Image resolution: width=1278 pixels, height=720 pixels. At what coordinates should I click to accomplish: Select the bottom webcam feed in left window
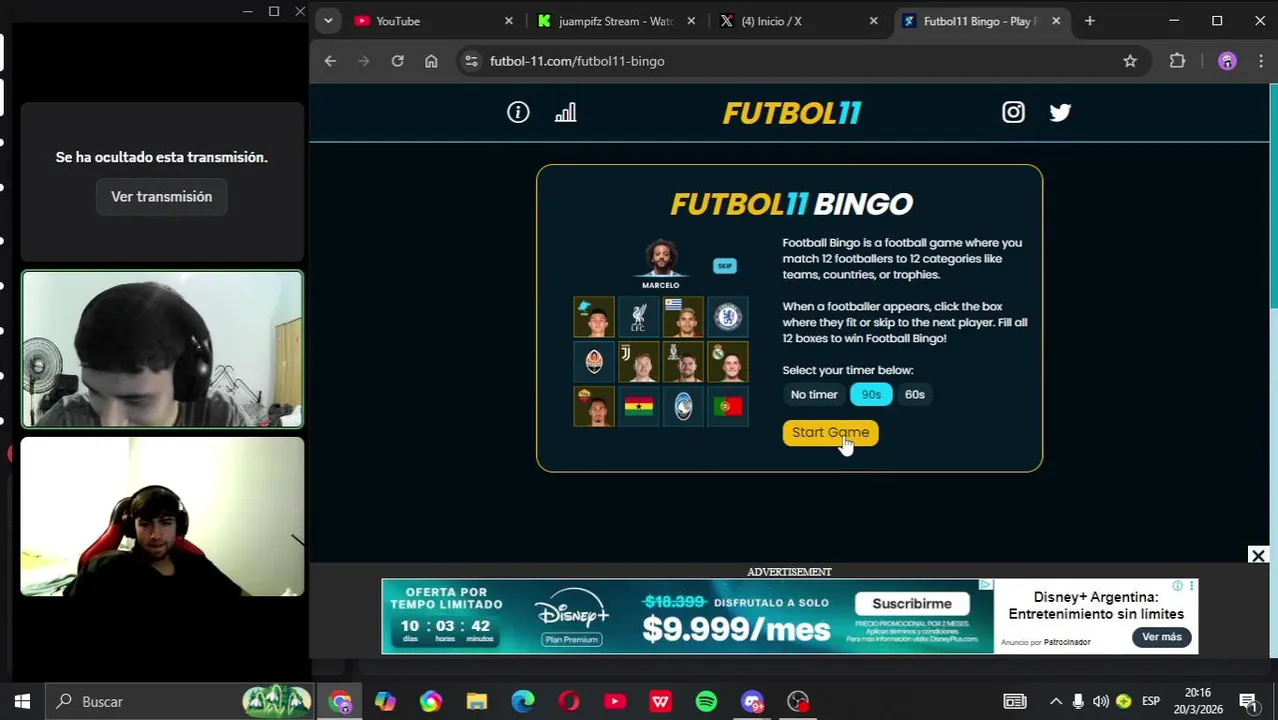[x=162, y=516]
